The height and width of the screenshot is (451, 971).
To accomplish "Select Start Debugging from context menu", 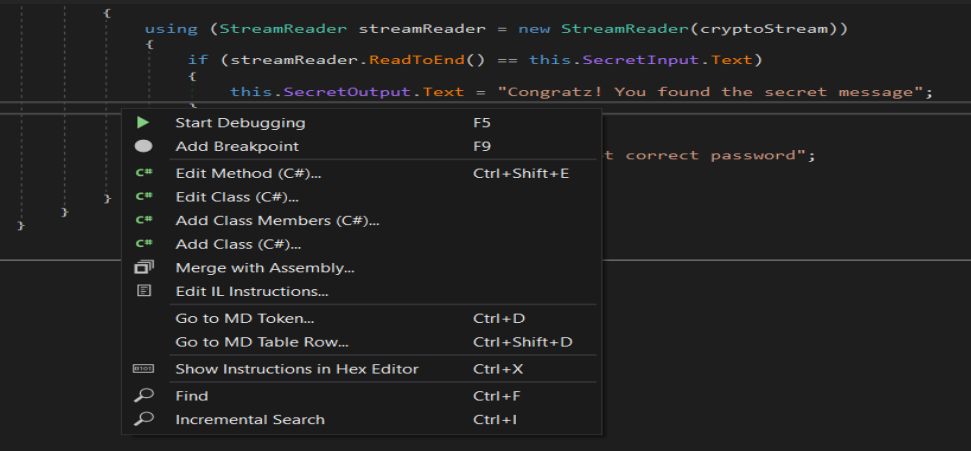I will (240, 123).
